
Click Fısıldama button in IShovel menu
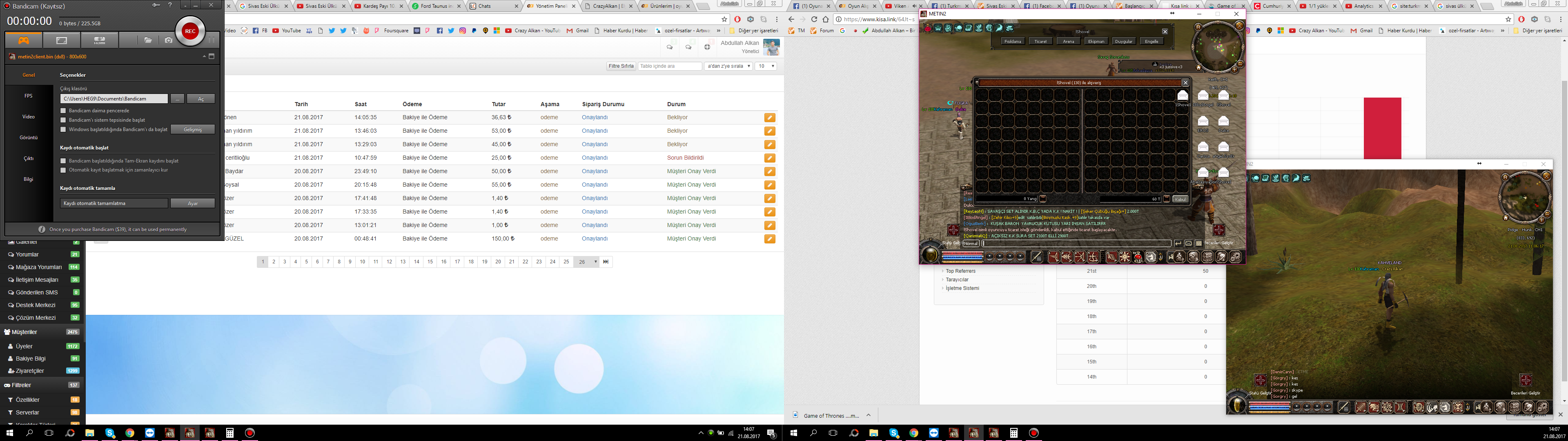pyautogui.click(x=1013, y=41)
